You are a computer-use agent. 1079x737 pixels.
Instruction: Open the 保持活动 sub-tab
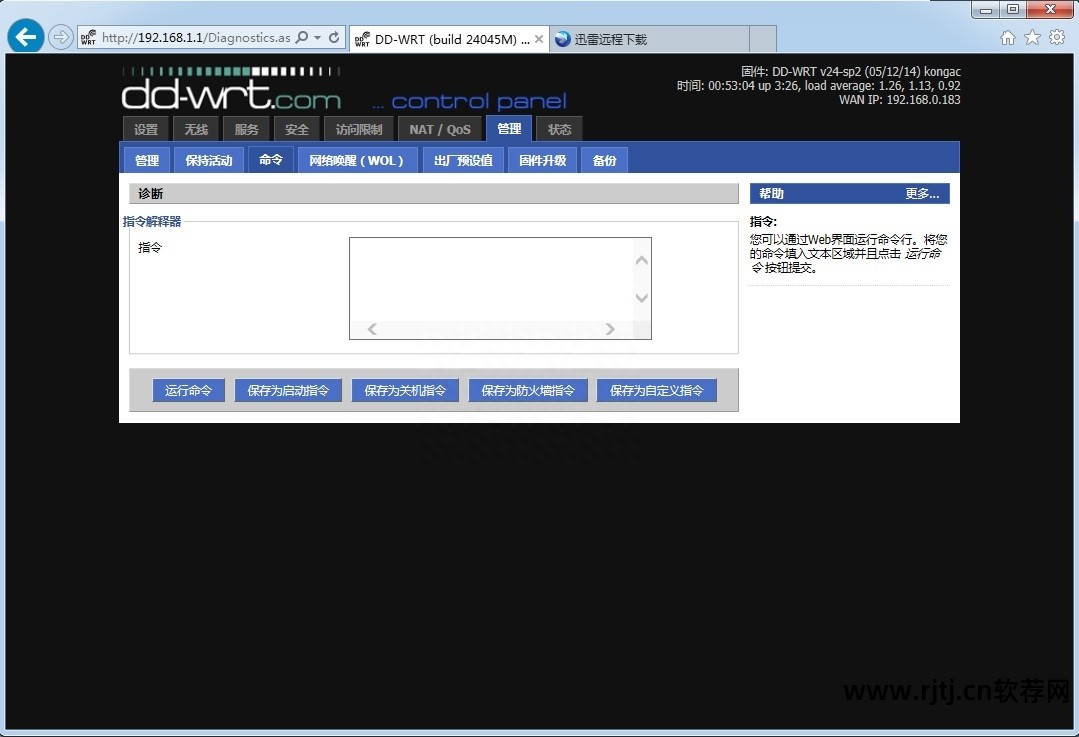209,160
